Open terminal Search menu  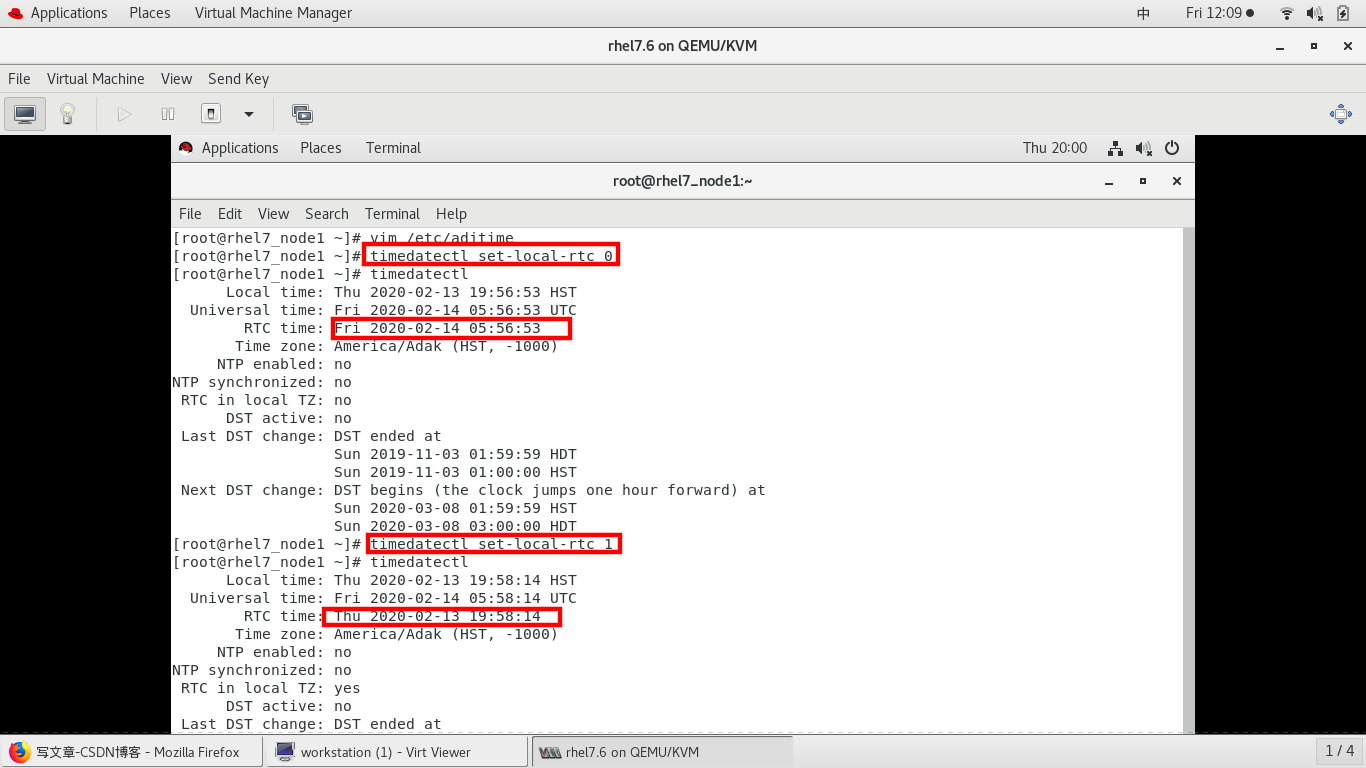pos(327,214)
